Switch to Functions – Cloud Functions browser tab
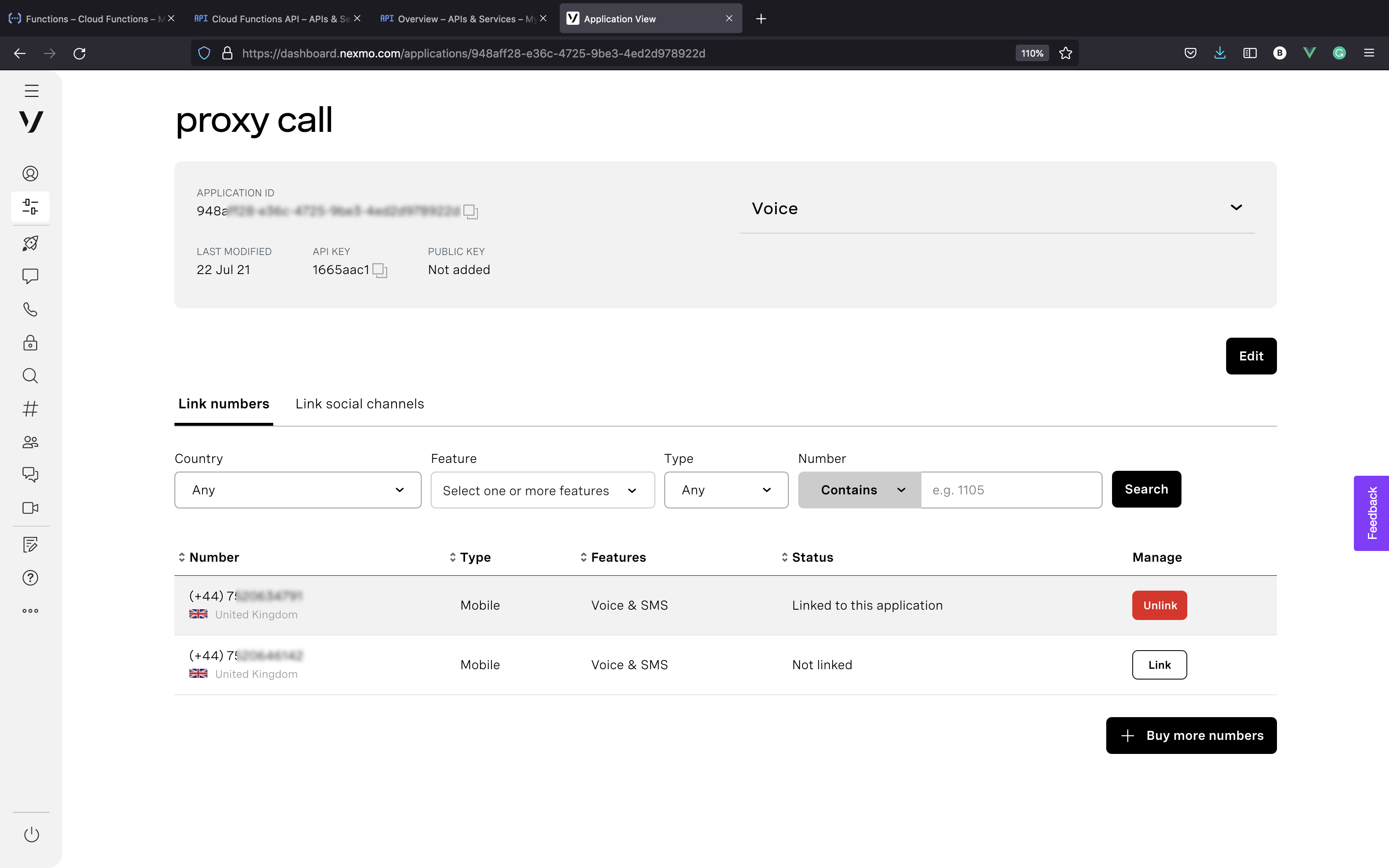Viewport: 1389px width, 868px height. tap(91, 18)
